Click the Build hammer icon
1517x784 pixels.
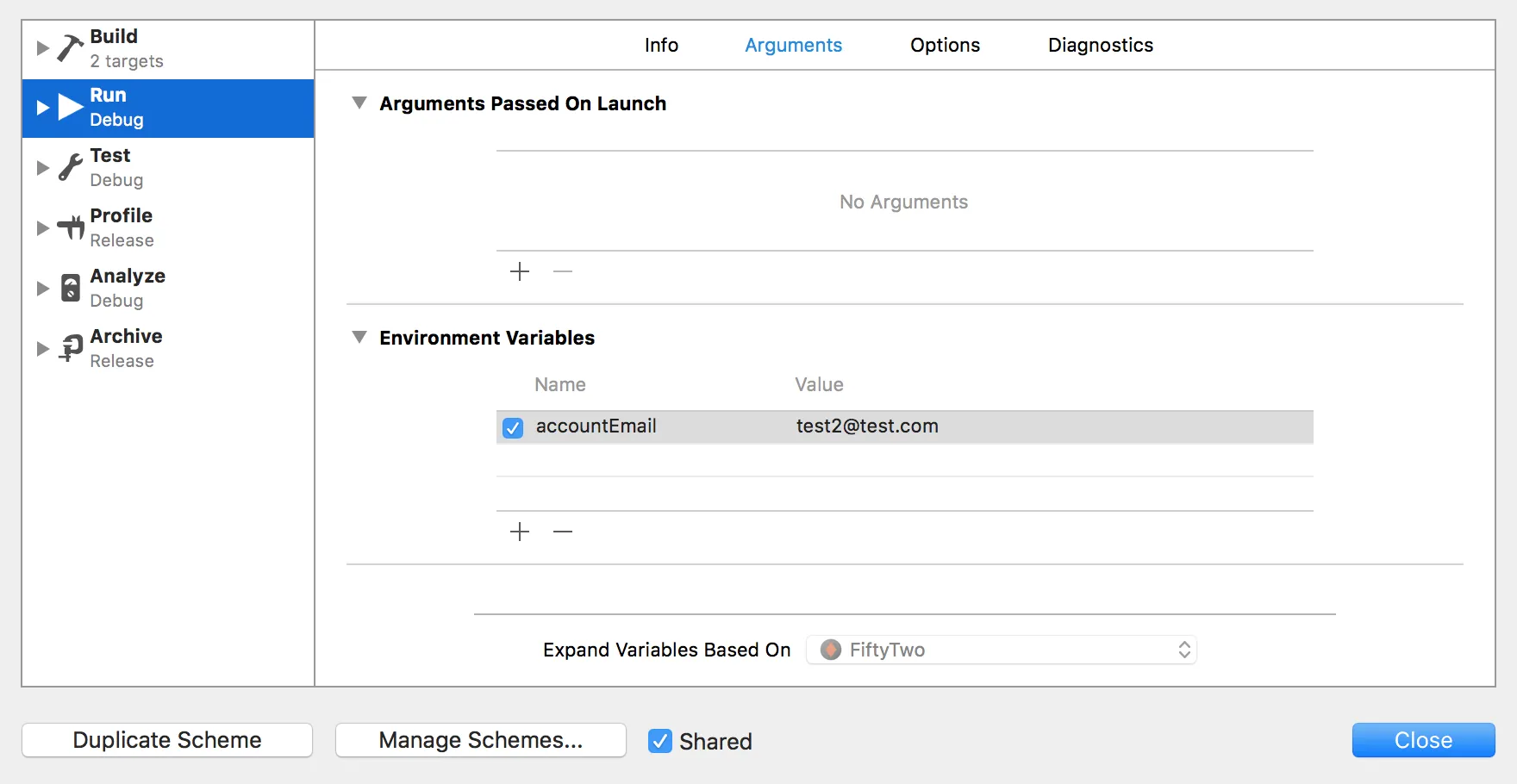click(70, 48)
